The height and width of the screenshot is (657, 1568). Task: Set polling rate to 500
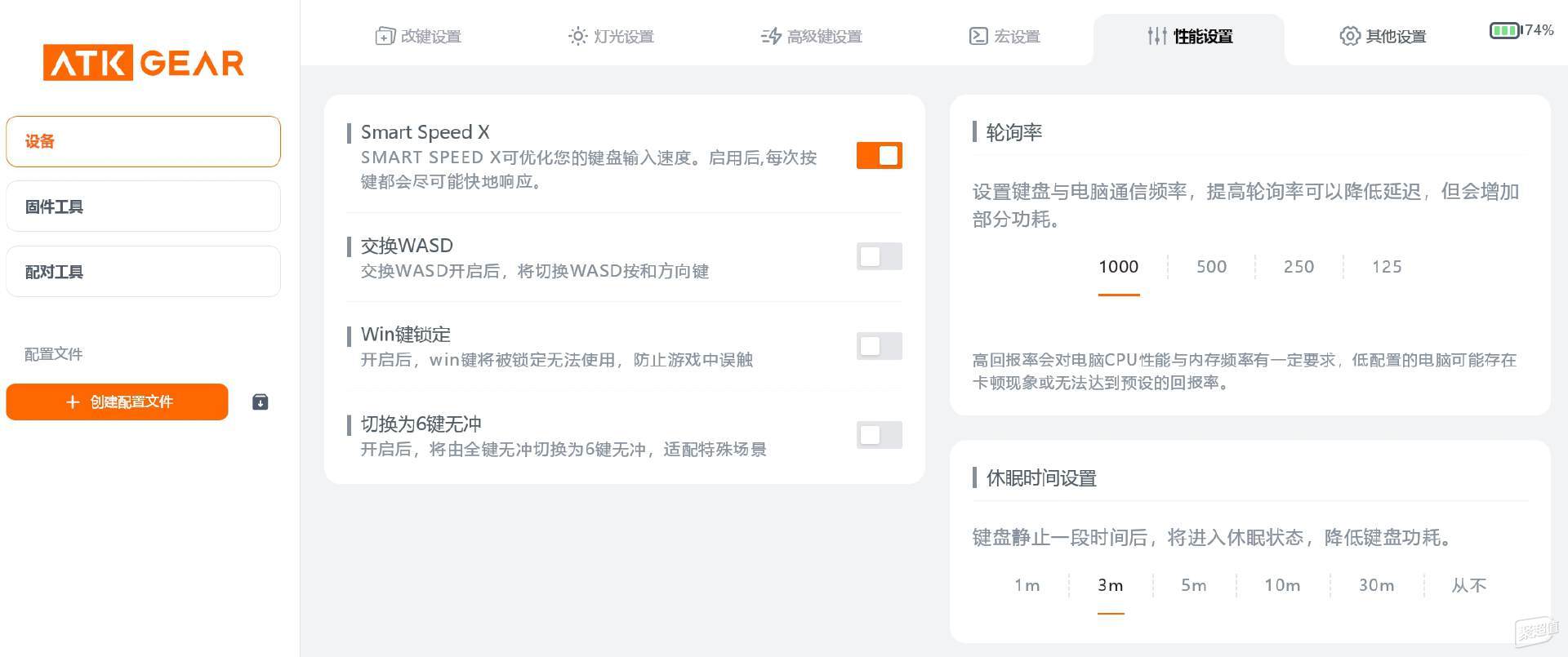(1211, 267)
